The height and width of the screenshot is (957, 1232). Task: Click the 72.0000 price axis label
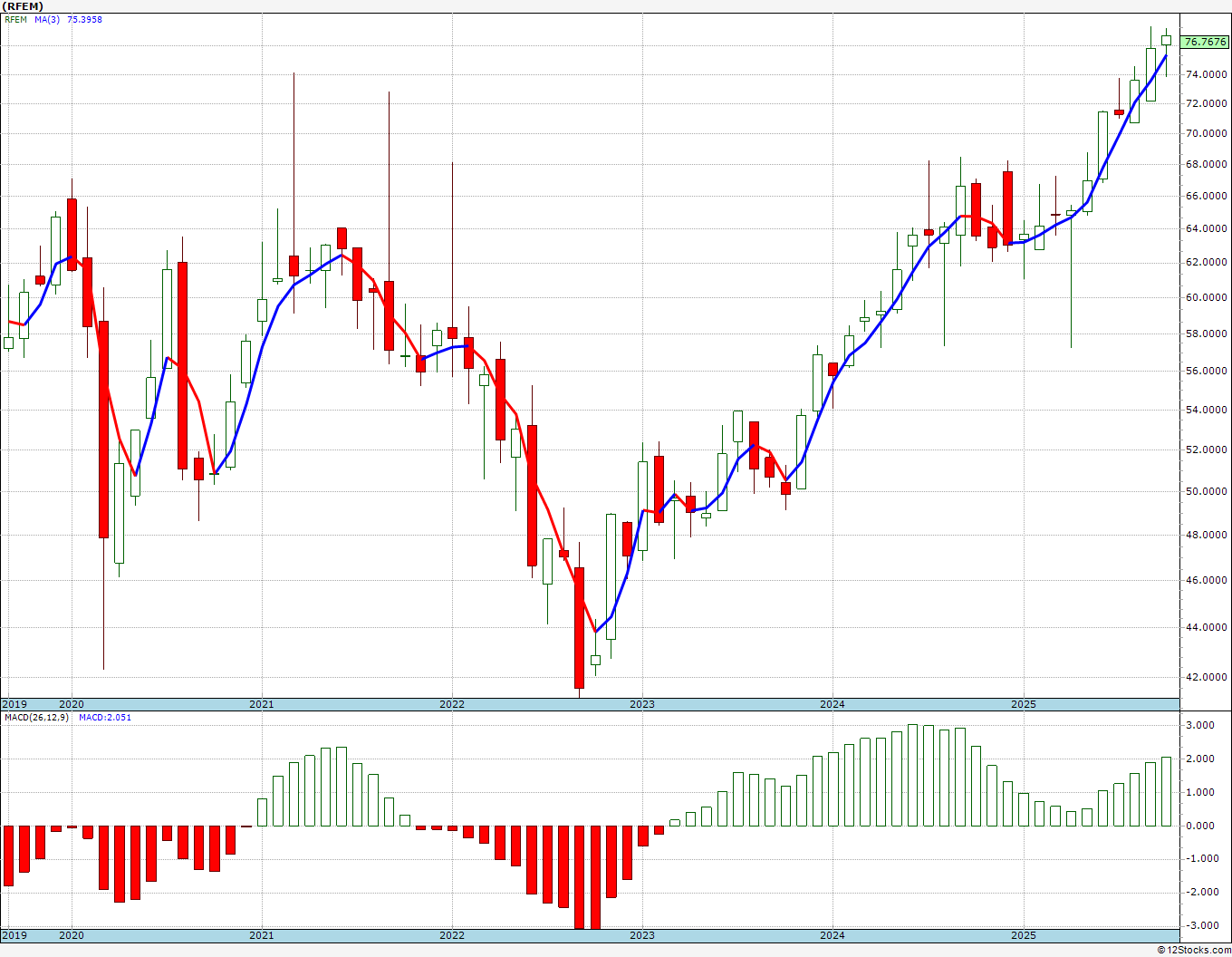[x=1207, y=103]
